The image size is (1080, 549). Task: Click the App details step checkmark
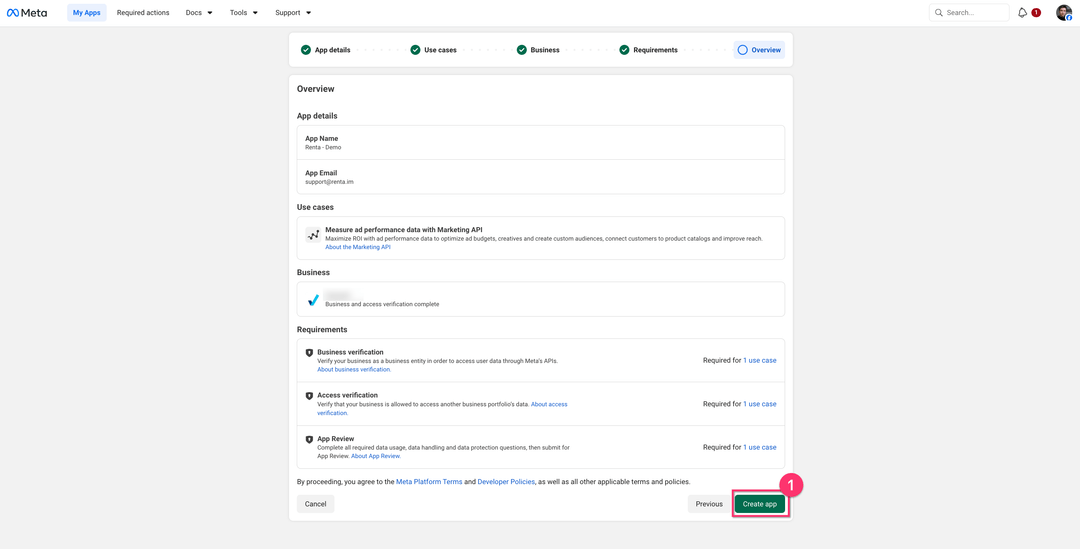point(306,50)
